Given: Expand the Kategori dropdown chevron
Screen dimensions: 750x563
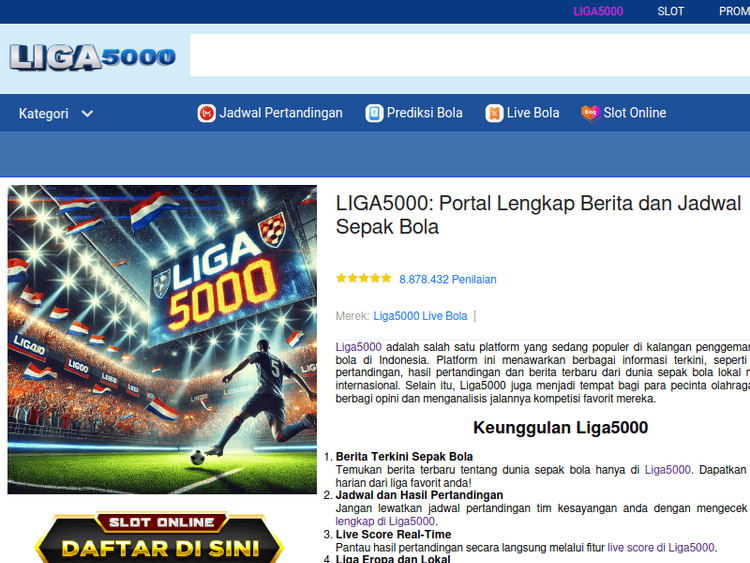Looking at the screenshot, I should [x=87, y=114].
